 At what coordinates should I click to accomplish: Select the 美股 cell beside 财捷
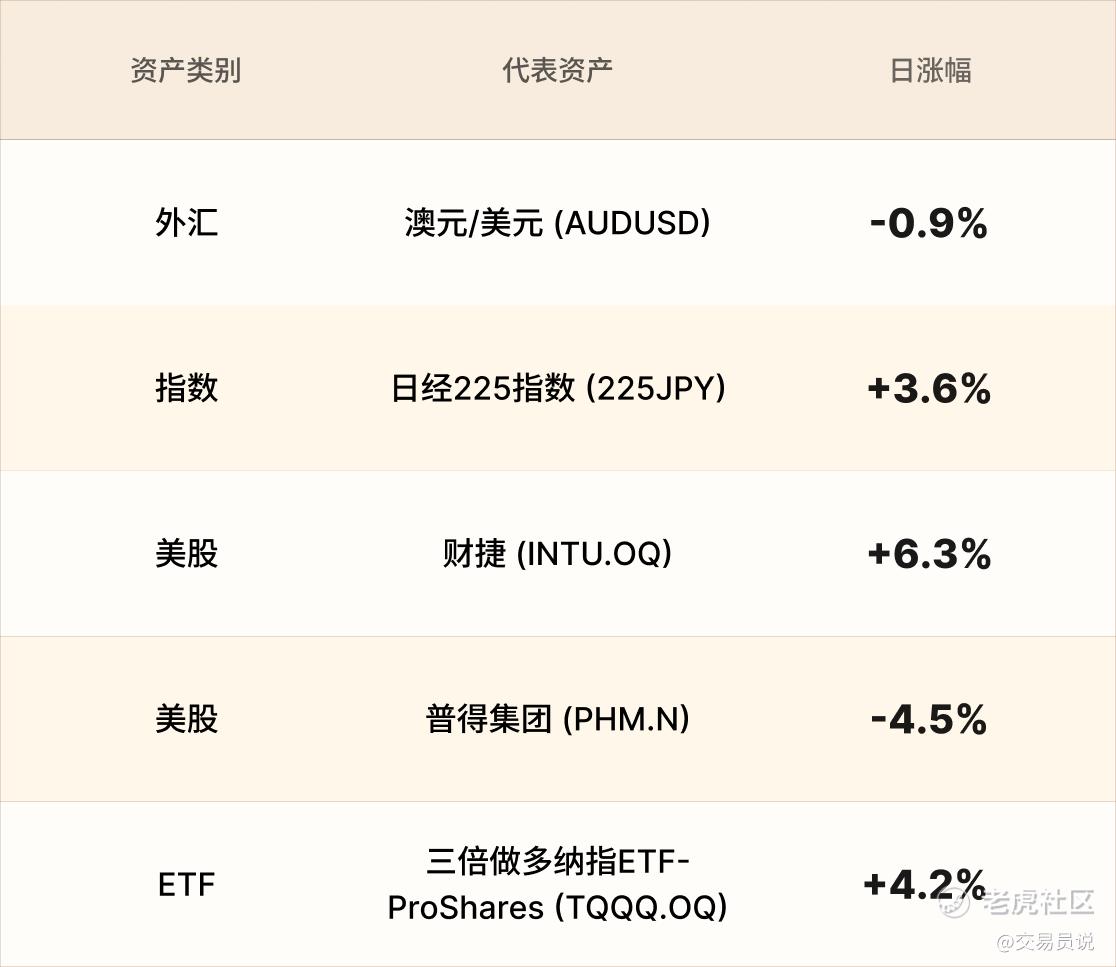click(x=186, y=554)
